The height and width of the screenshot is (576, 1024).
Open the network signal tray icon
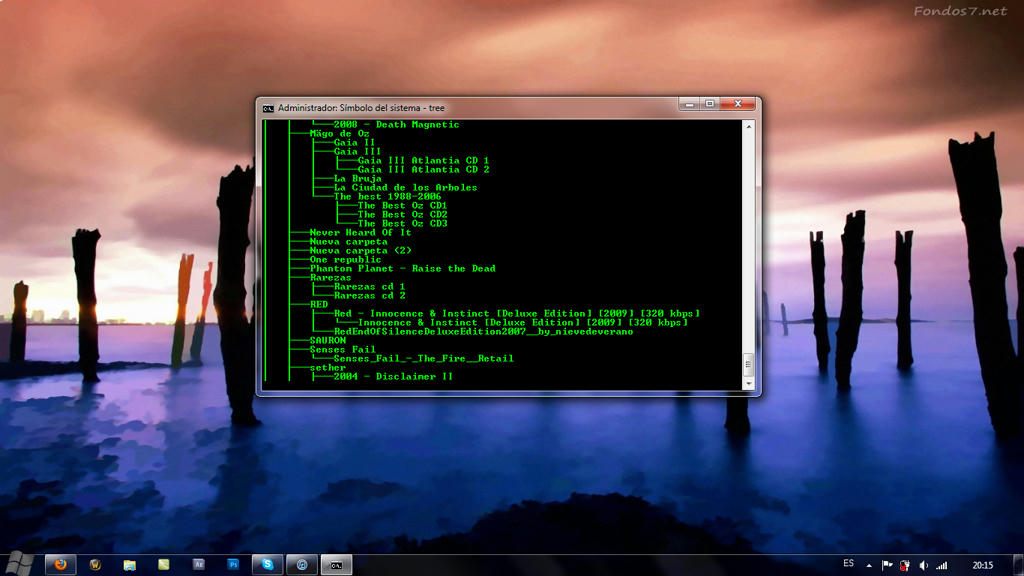click(x=942, y=565)
